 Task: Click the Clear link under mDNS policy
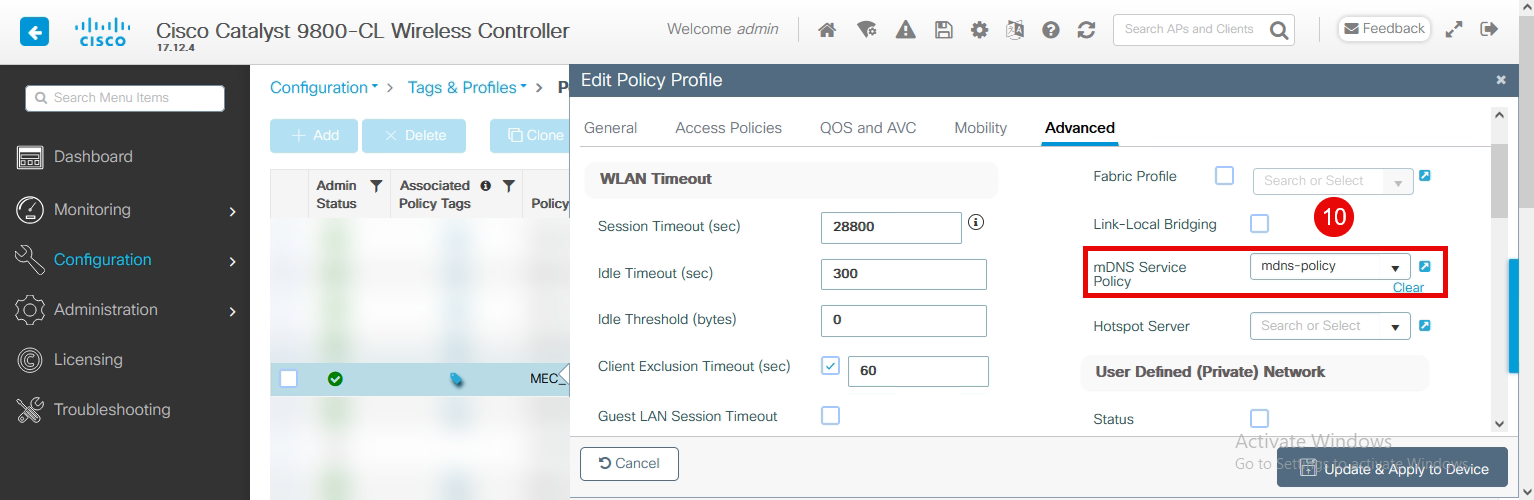click(1408, 288)
